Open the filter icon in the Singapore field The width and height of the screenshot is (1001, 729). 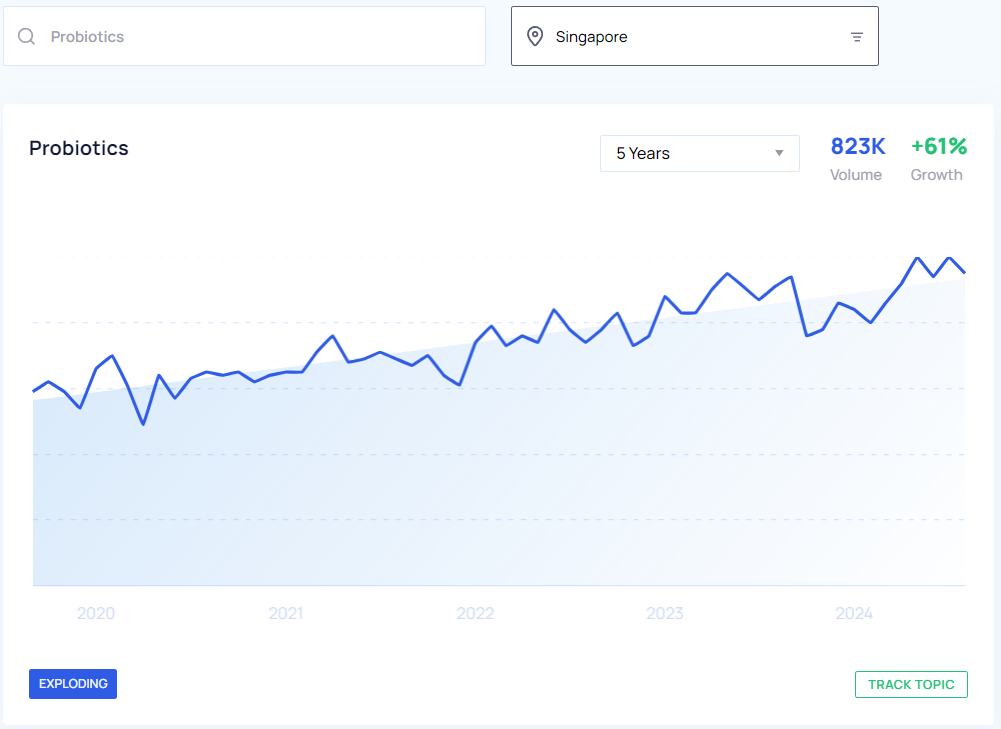point(857,37)
